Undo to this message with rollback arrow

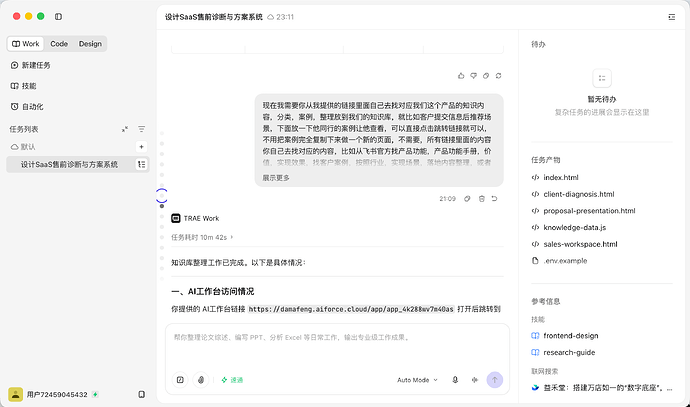coord(495,199)
